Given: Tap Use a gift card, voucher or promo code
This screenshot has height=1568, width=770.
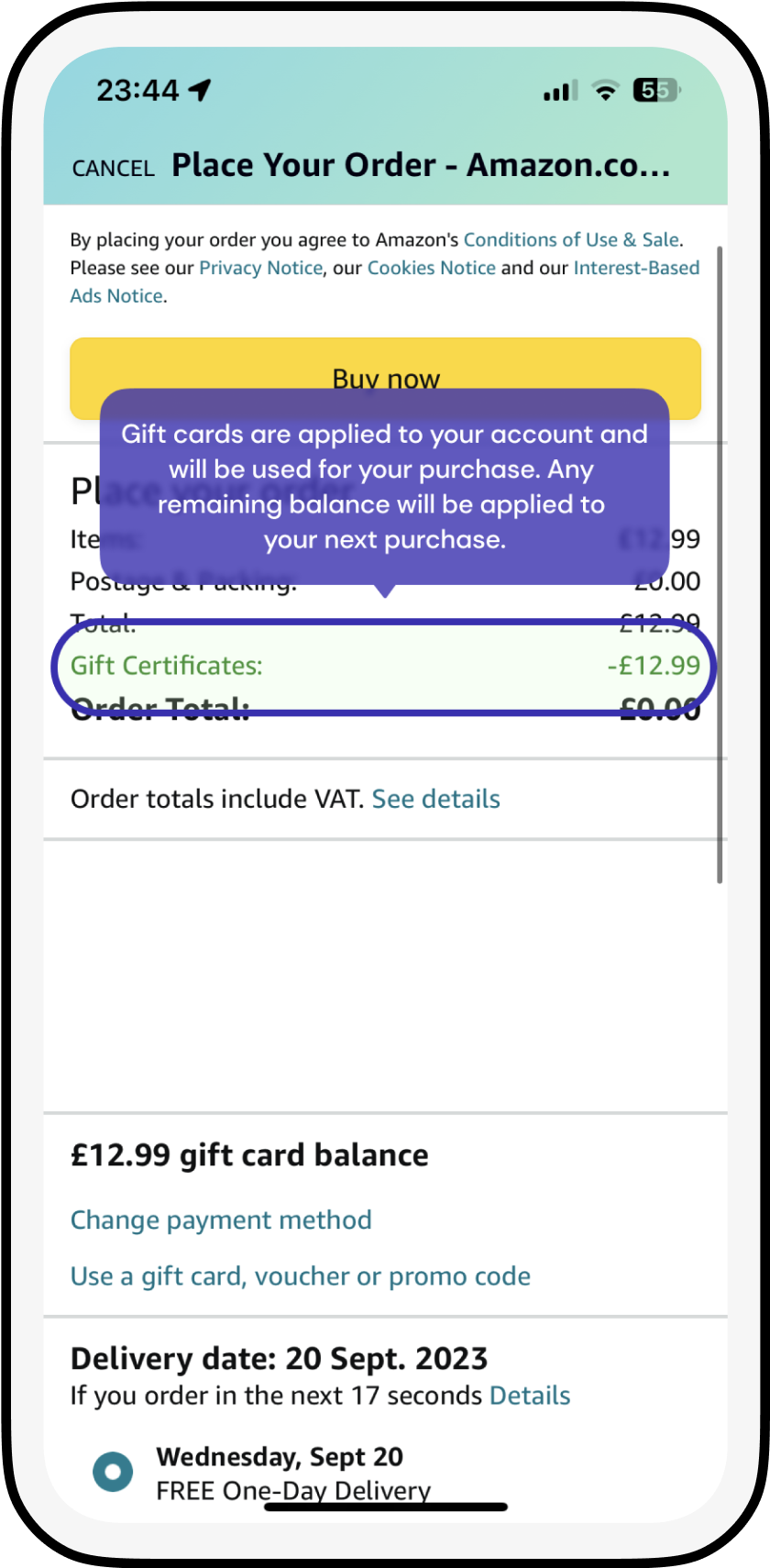Looking at the screenshot, I should click(301, 1276).
